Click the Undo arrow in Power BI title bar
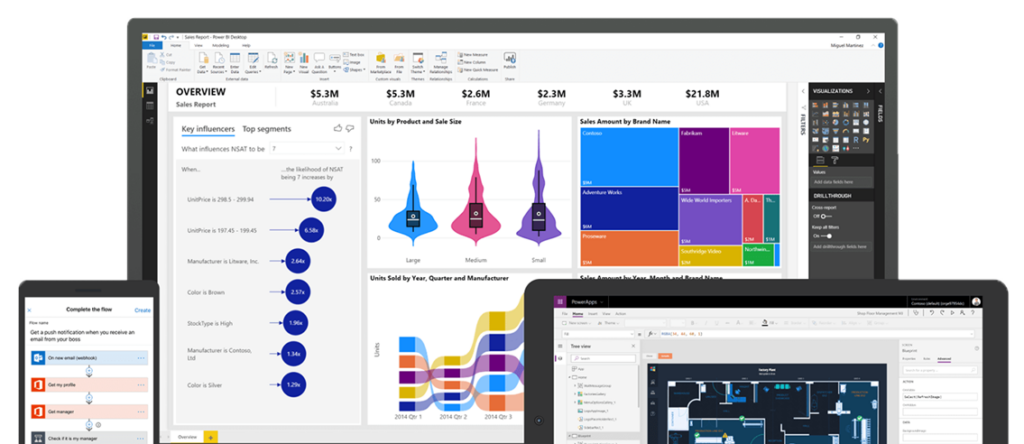 tap(164, 38)
